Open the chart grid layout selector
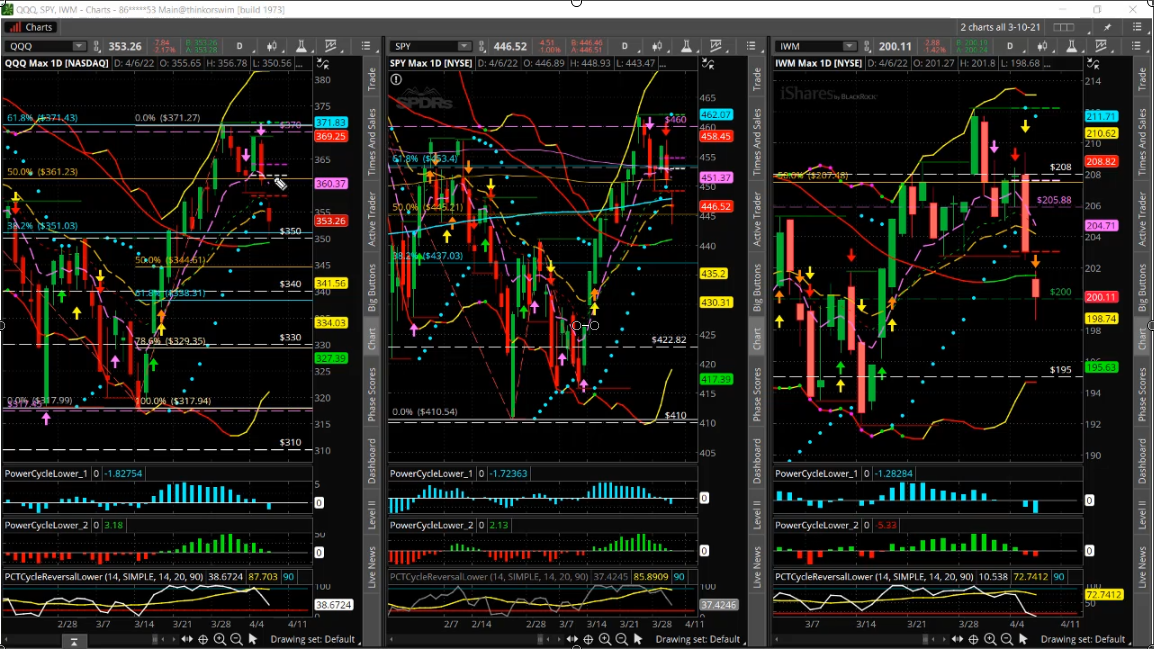 pos(1063,27)
